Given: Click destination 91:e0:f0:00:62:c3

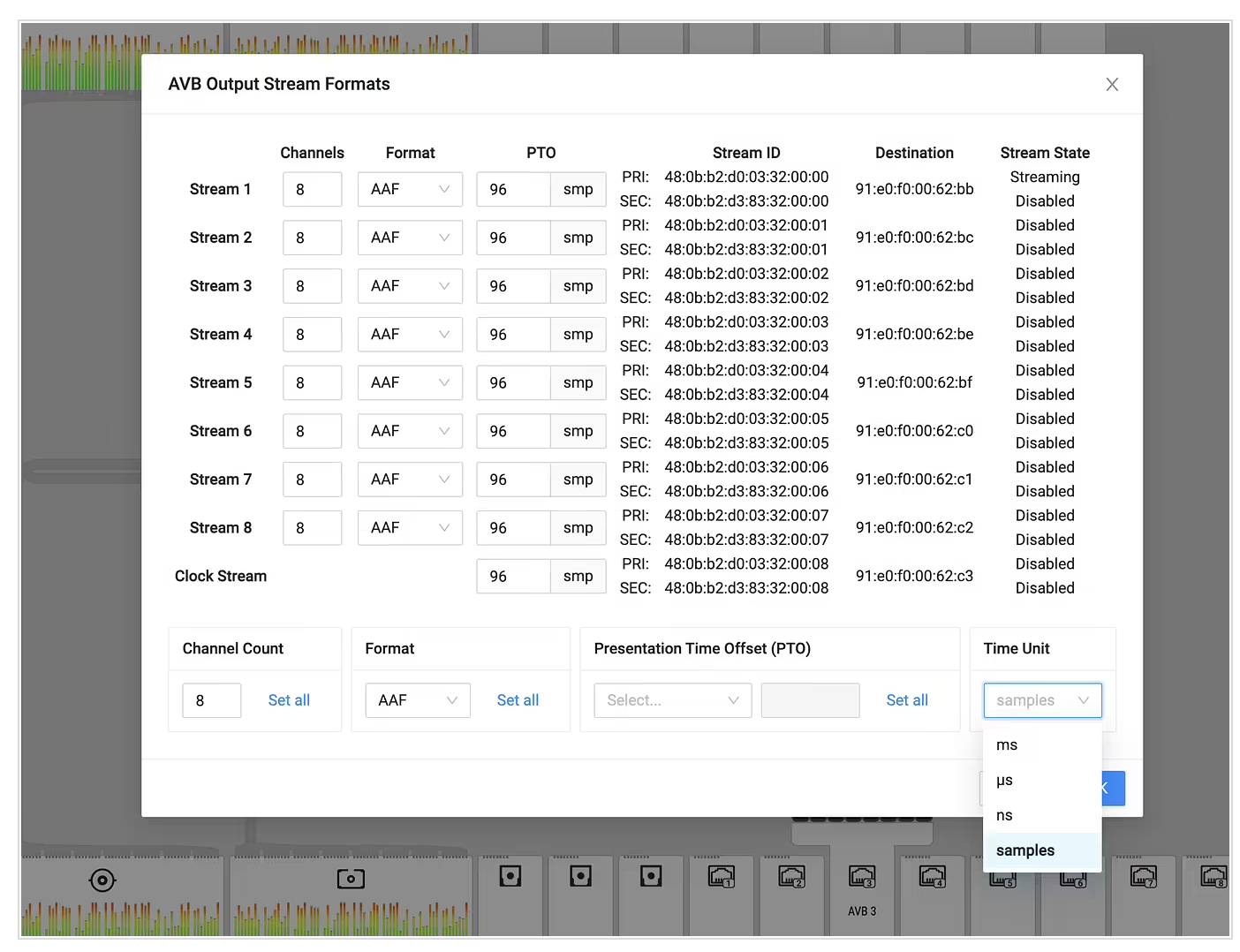Looking at the screenshot, I should coord(914,576).
